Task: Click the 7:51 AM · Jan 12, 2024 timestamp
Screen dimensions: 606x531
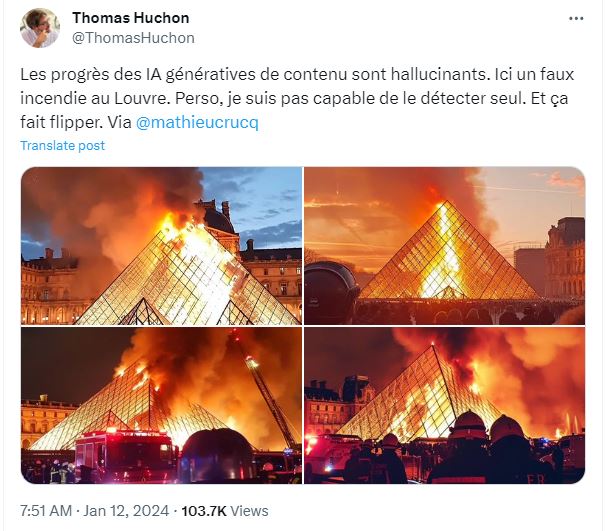Action: pos(95,511)
